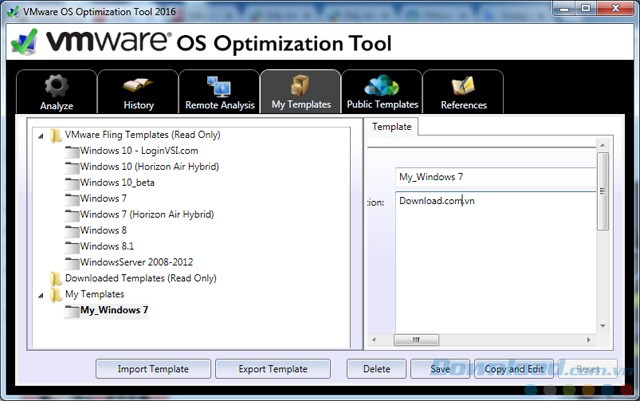Select Windows 10 - LoginVSI.com template
The width and height of the screenshot is (640, 401).
point(138,150)
